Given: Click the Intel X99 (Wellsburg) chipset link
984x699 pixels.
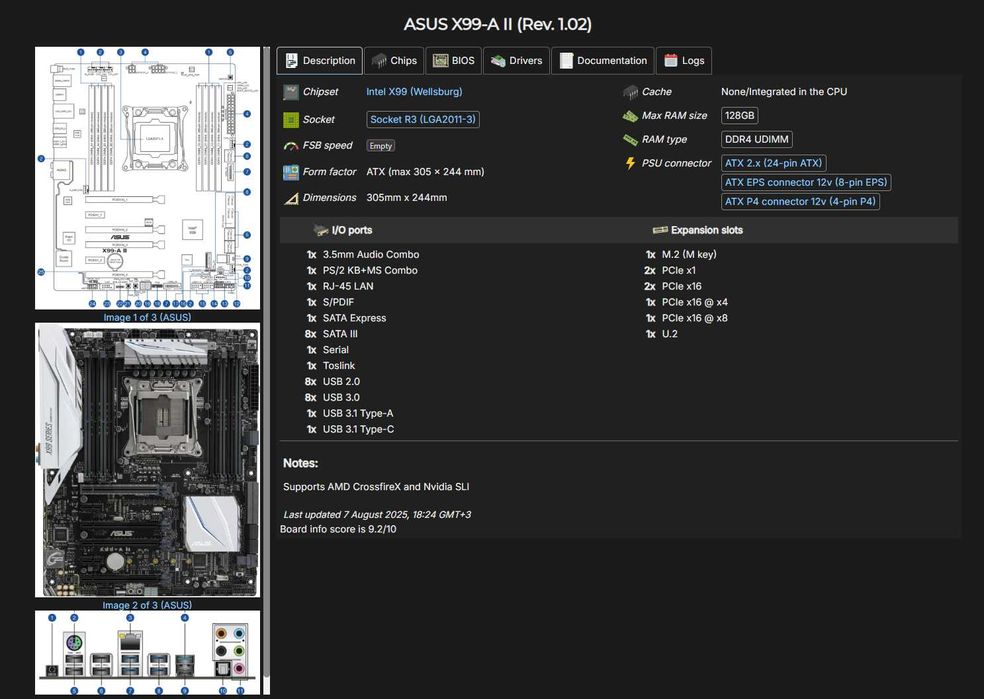Looking at the screenshot, I should coord(414,92).
